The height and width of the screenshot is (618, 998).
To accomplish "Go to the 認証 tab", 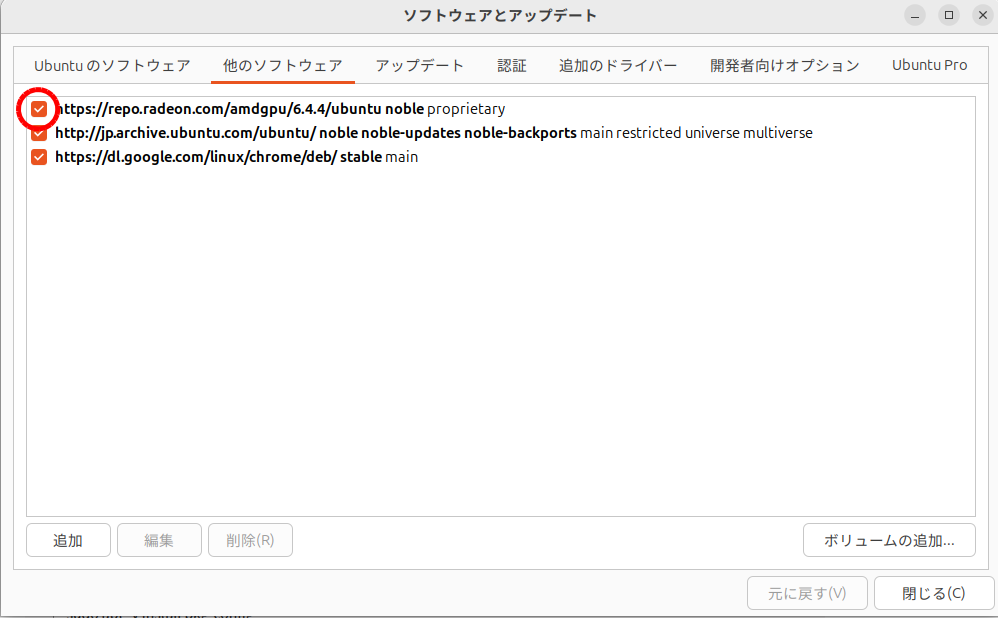I will [512, 65].
